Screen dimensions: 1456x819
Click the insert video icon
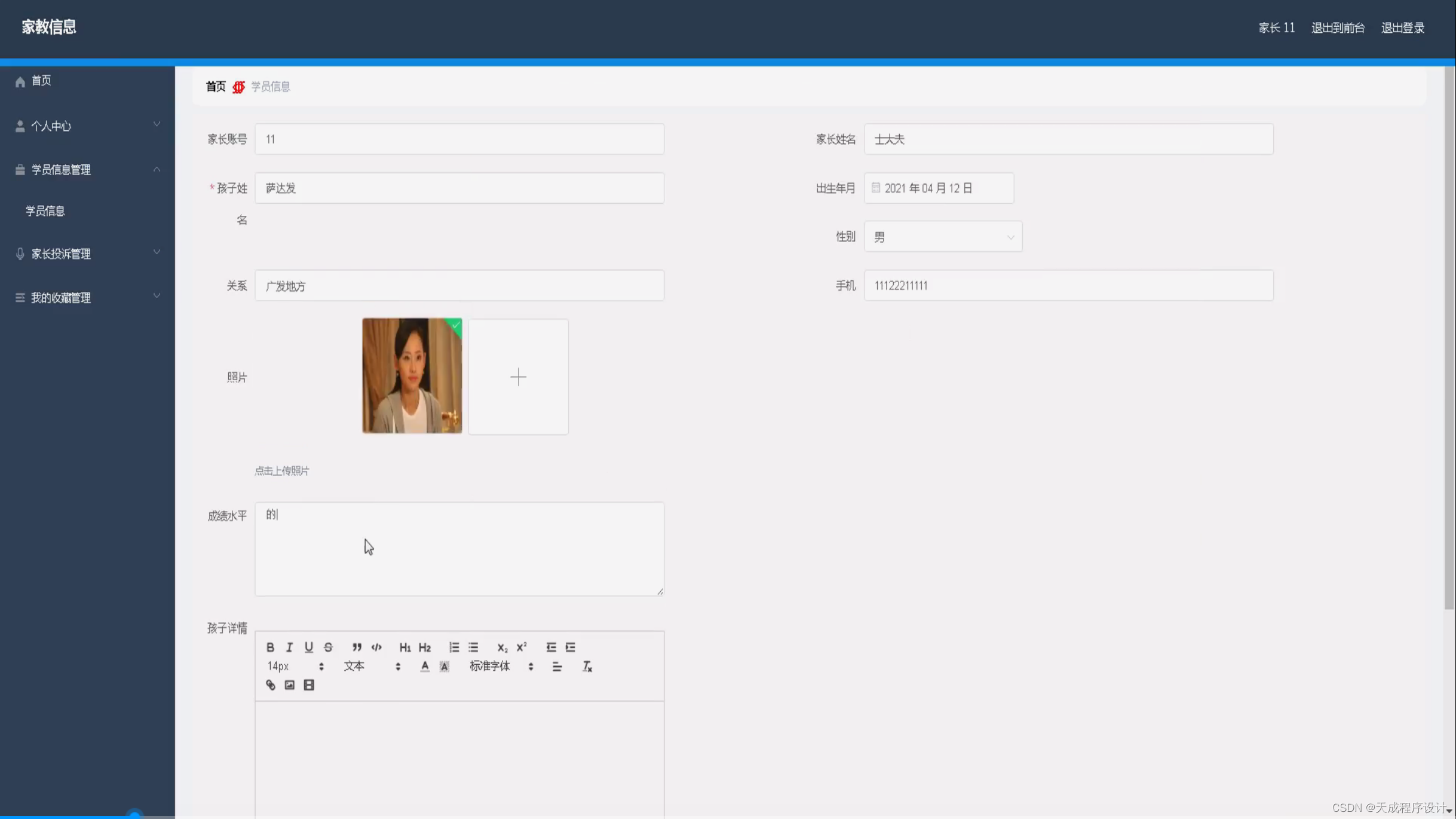point(308,684)
